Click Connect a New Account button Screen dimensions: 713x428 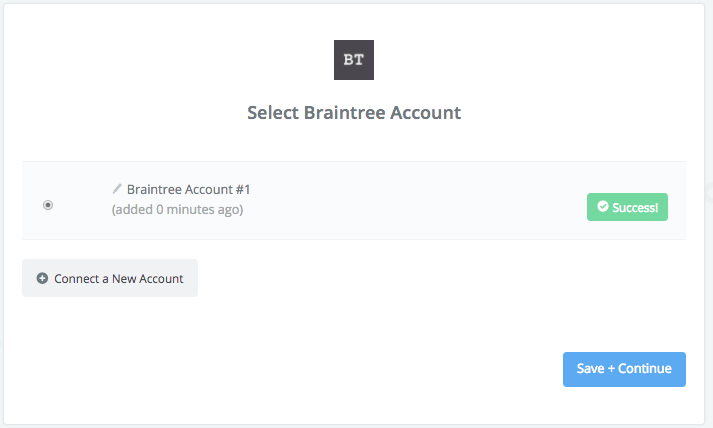point(110,278)
